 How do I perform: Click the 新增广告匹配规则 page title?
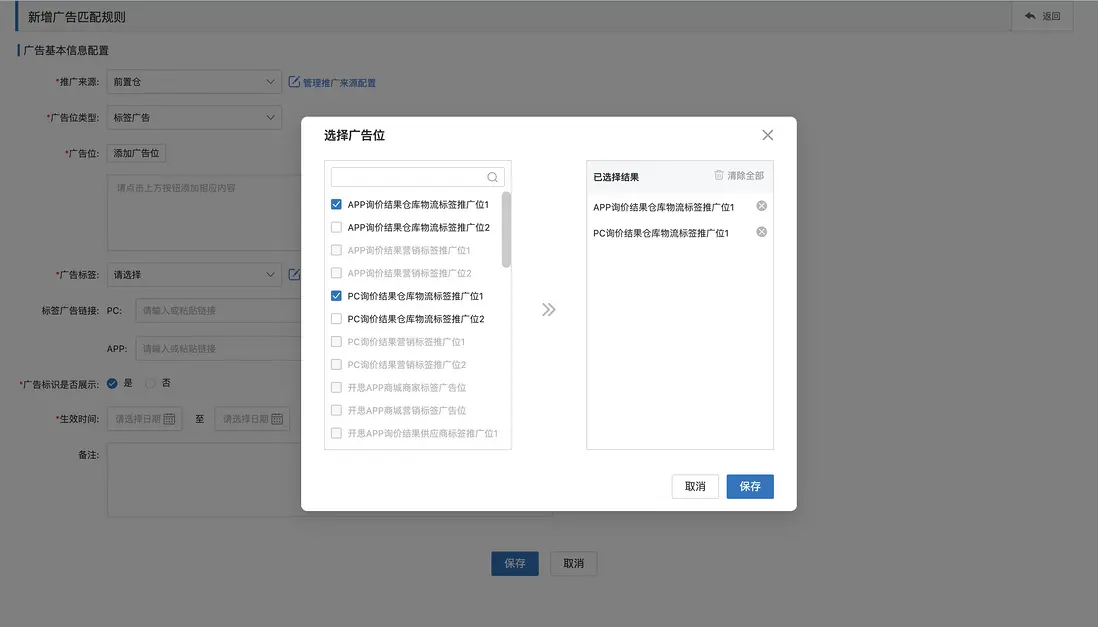pos(76,17)
